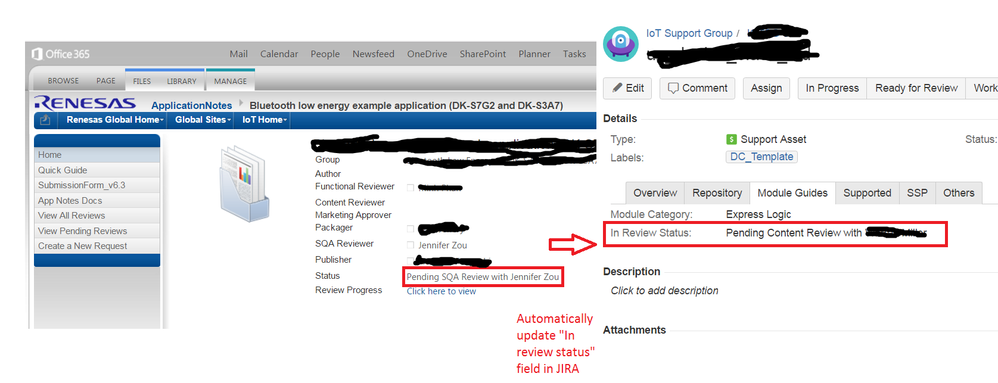Switch to the BROWSE ribbon tab

click(x=63, y=81)
